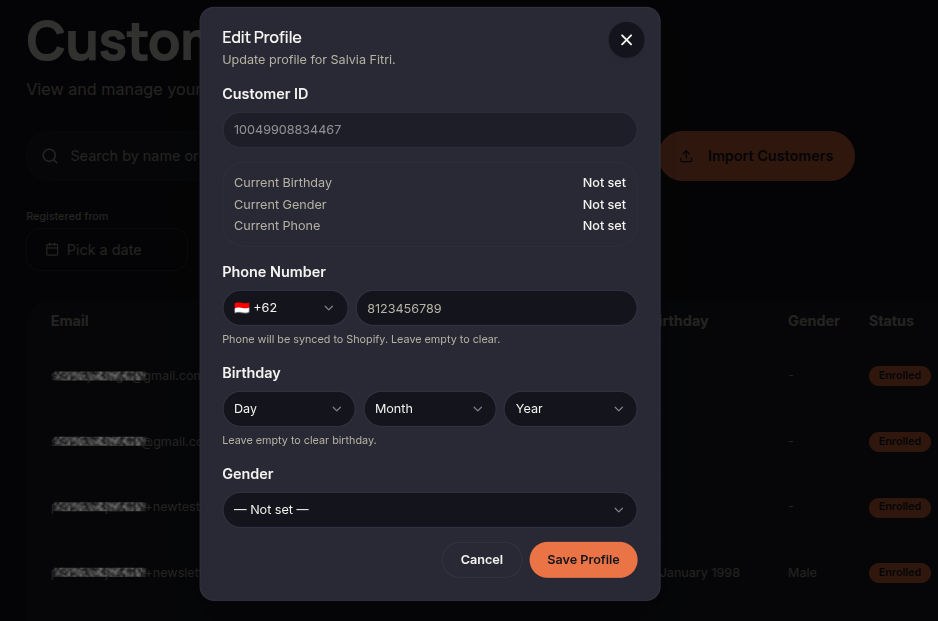Screen dimensions: 938x621
Task: Click the phone number input field
Action: pos(497,308)
